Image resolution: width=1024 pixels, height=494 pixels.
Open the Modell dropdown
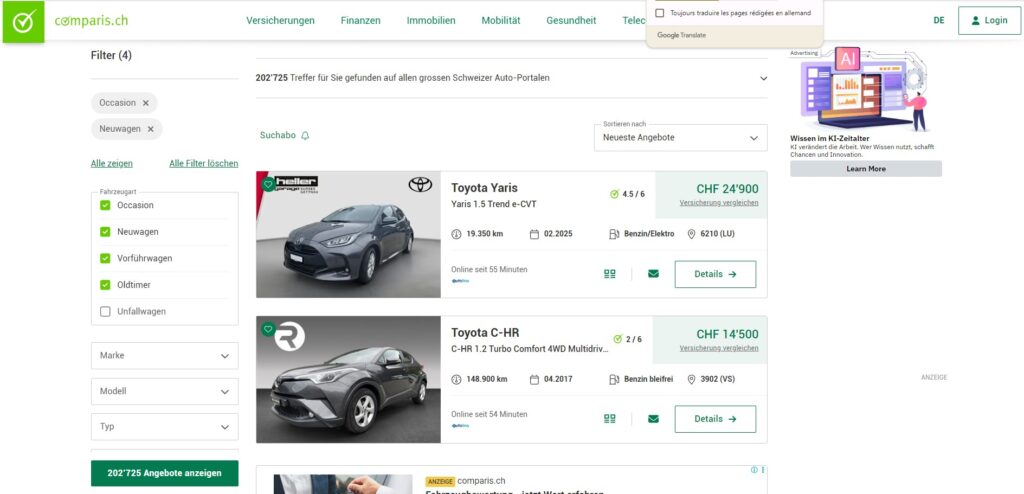point(165,391)
